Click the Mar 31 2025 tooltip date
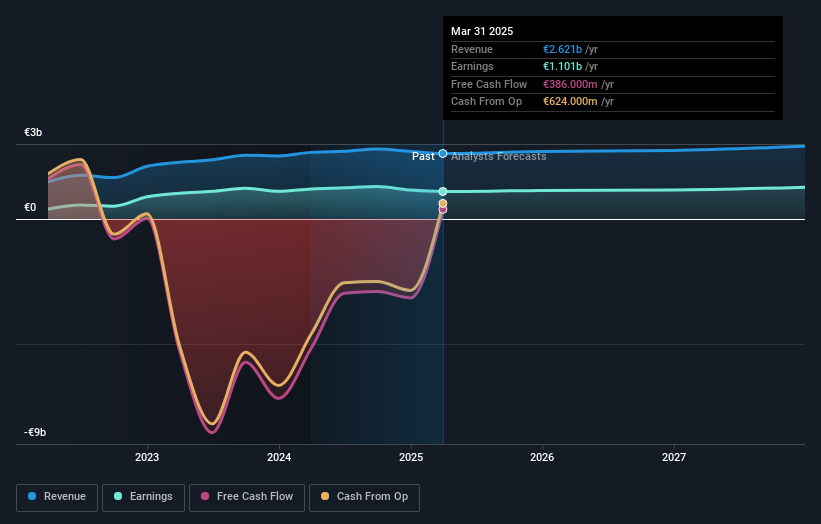 click(x=482, y=31)
